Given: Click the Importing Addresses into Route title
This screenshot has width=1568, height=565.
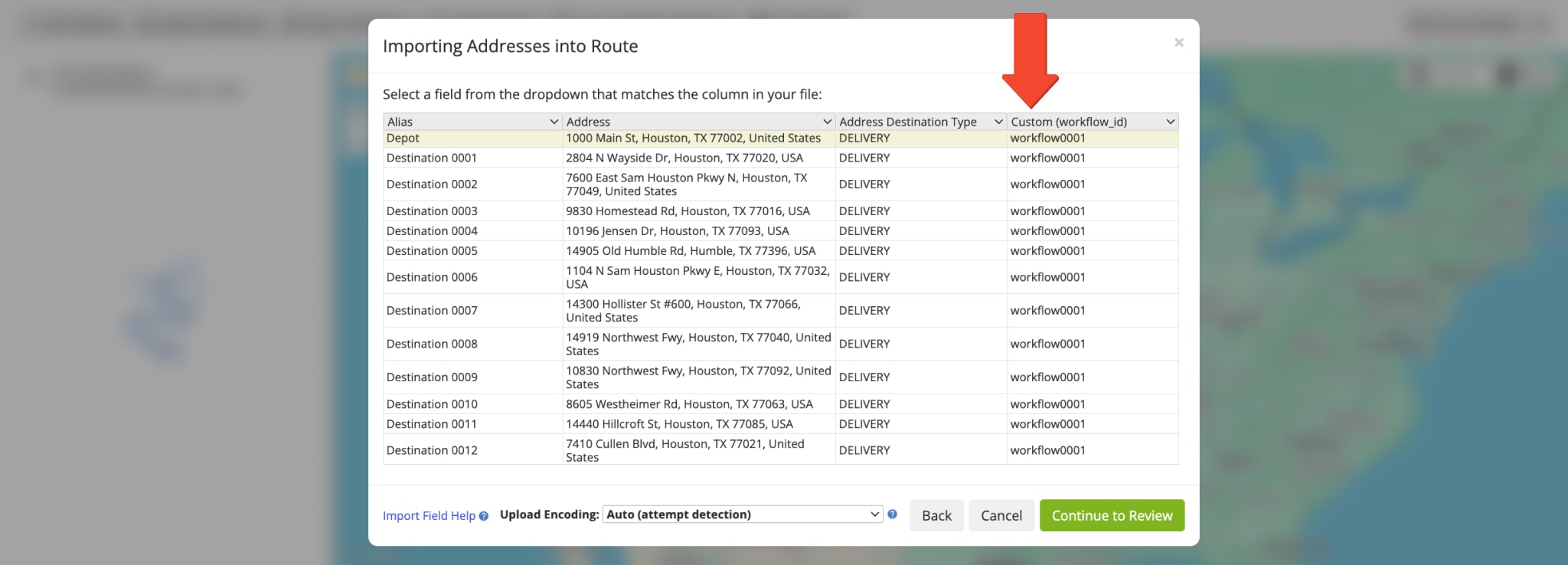Looking at the screenshot, I should click(510, 46).
